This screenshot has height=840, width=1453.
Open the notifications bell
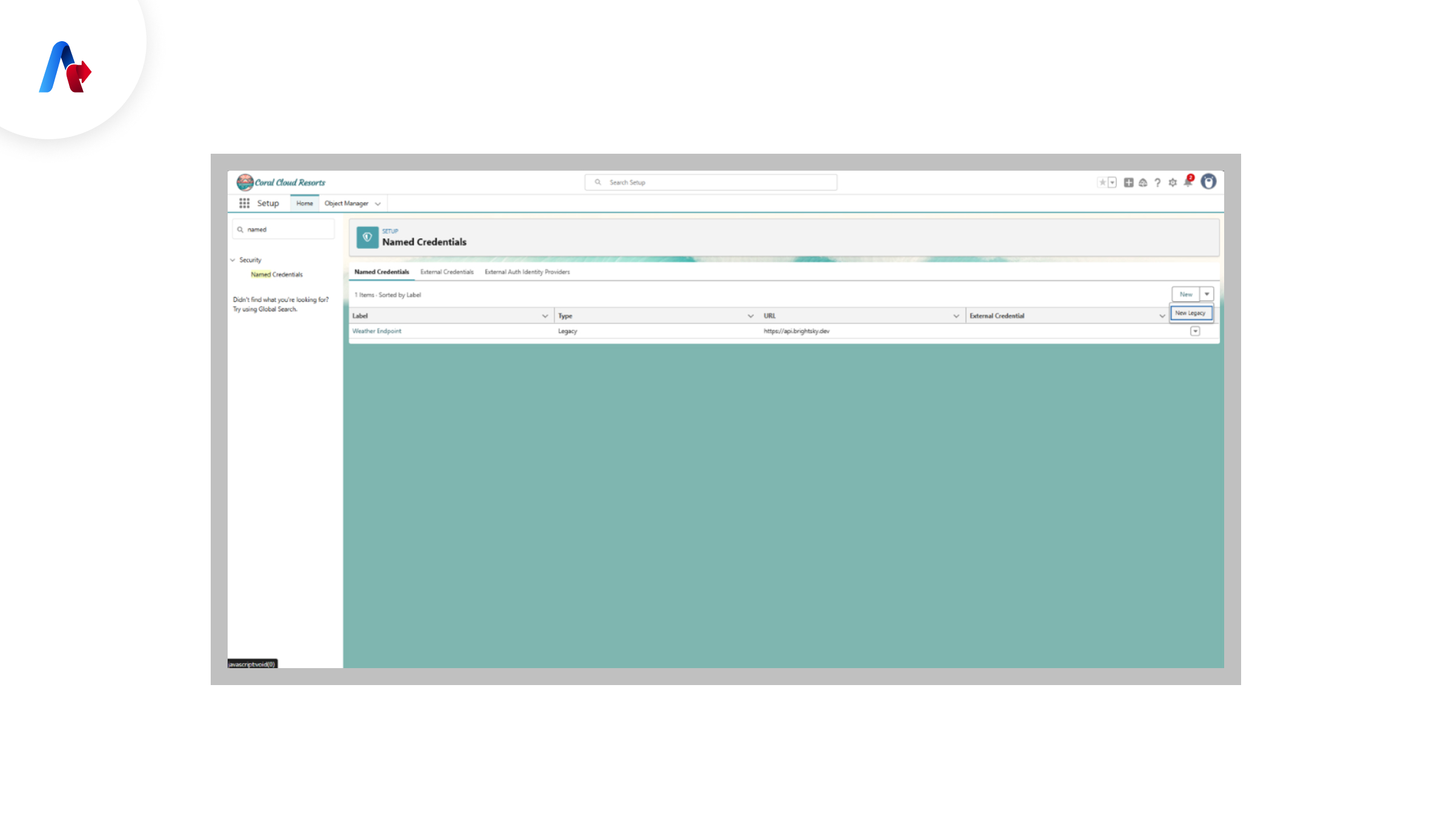(1188, 182)
